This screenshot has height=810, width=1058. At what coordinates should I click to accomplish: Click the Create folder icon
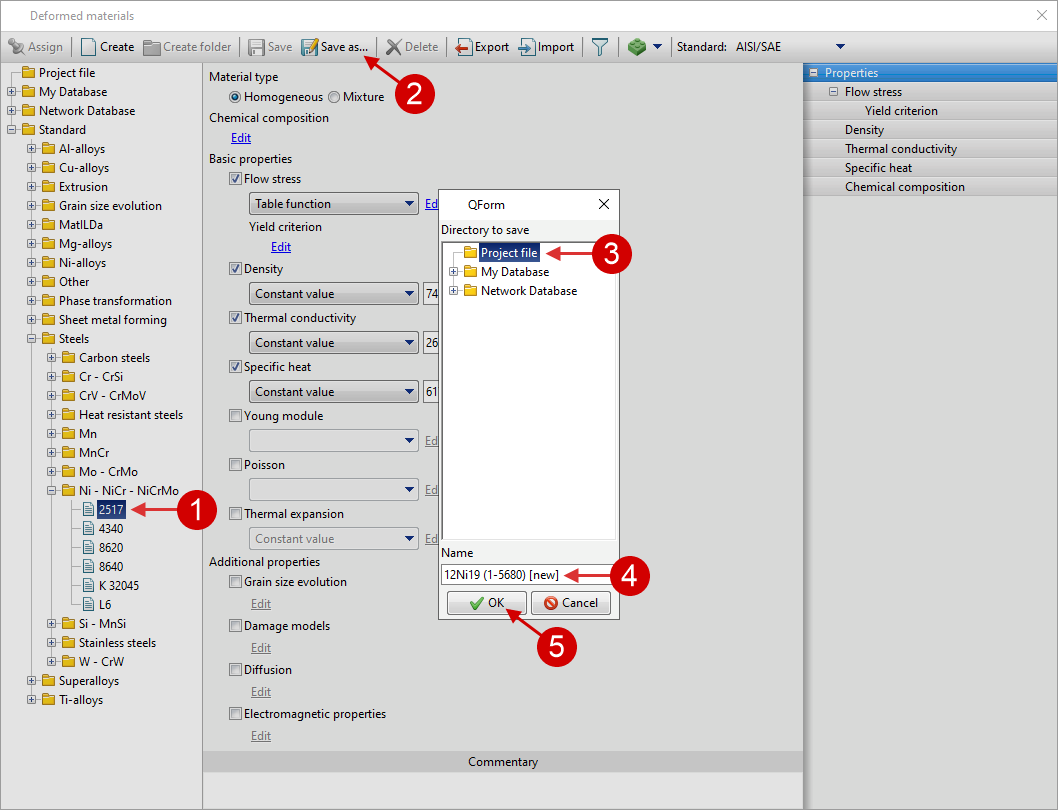tap(152, 47)
